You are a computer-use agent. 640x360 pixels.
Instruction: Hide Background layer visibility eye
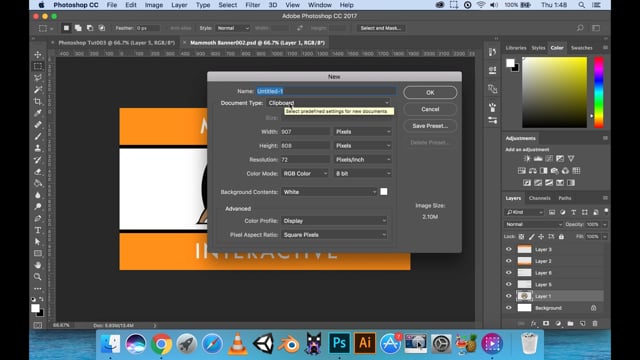509,308
